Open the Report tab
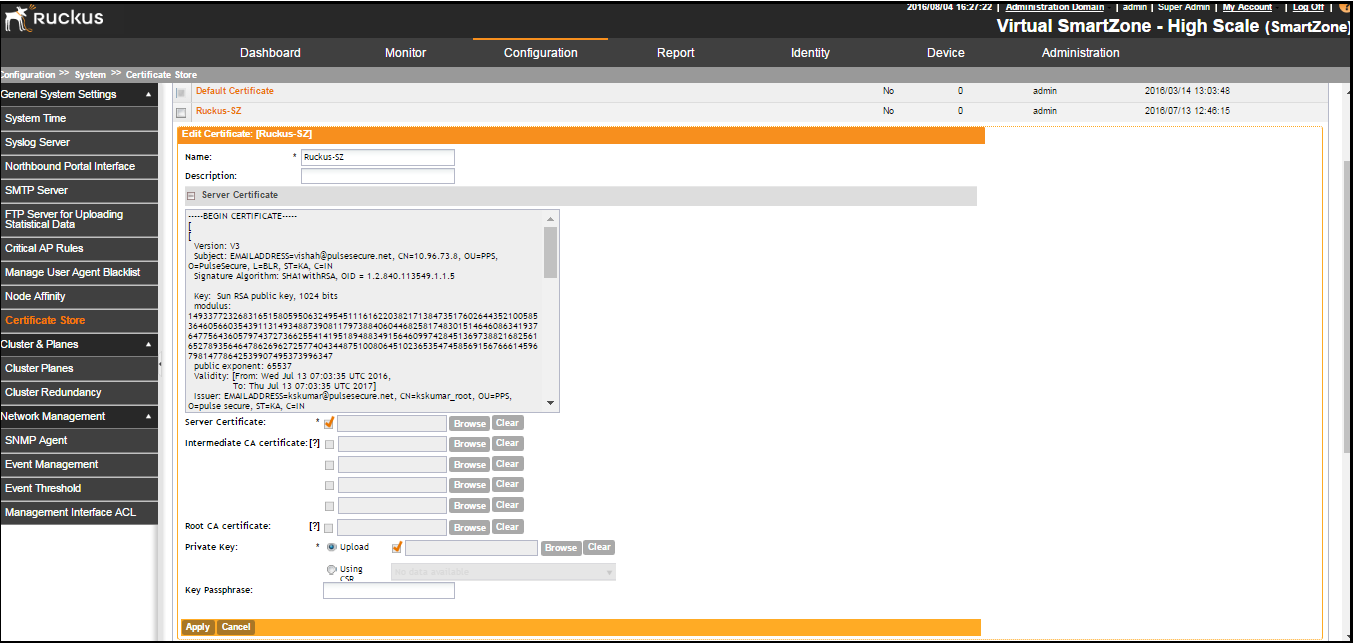The width and height of the screenshot is (1355, 643). (676, 53)
